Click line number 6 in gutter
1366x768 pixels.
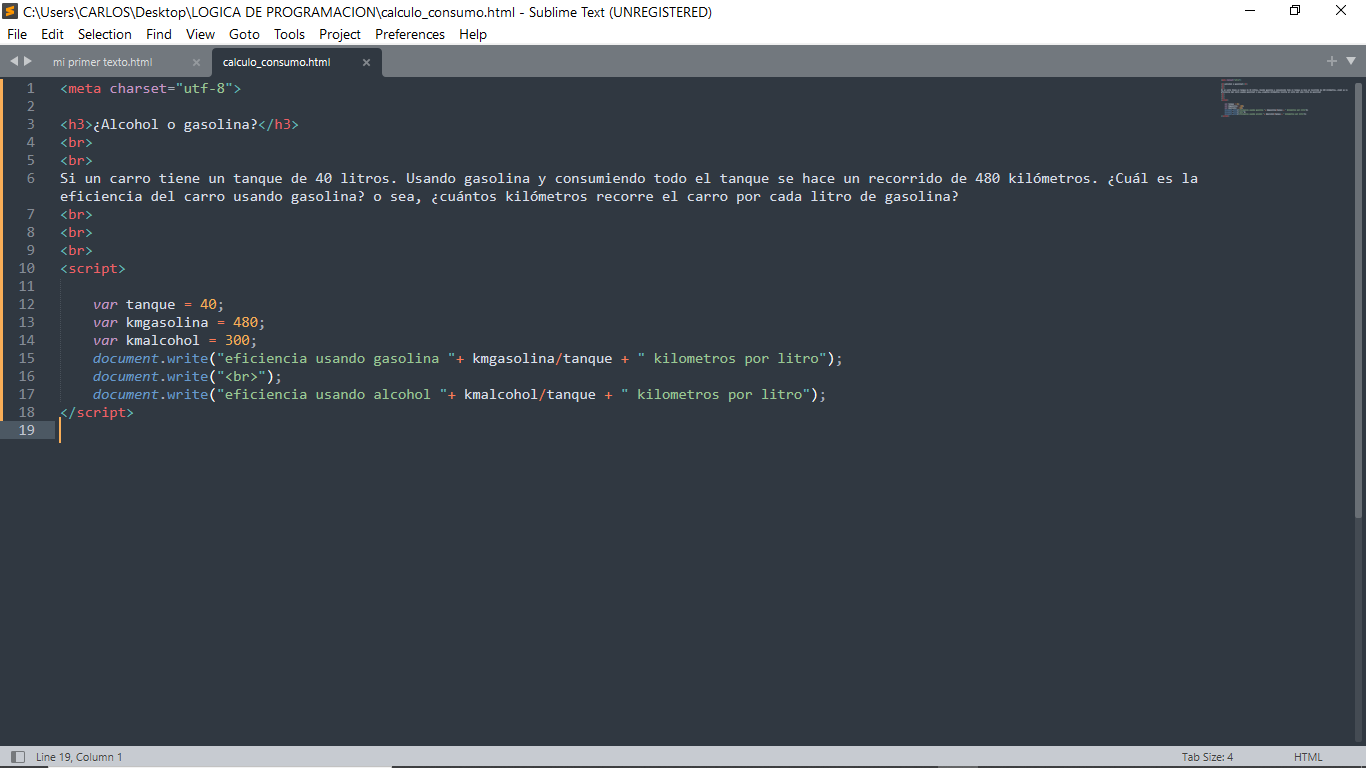coord(30,178)
